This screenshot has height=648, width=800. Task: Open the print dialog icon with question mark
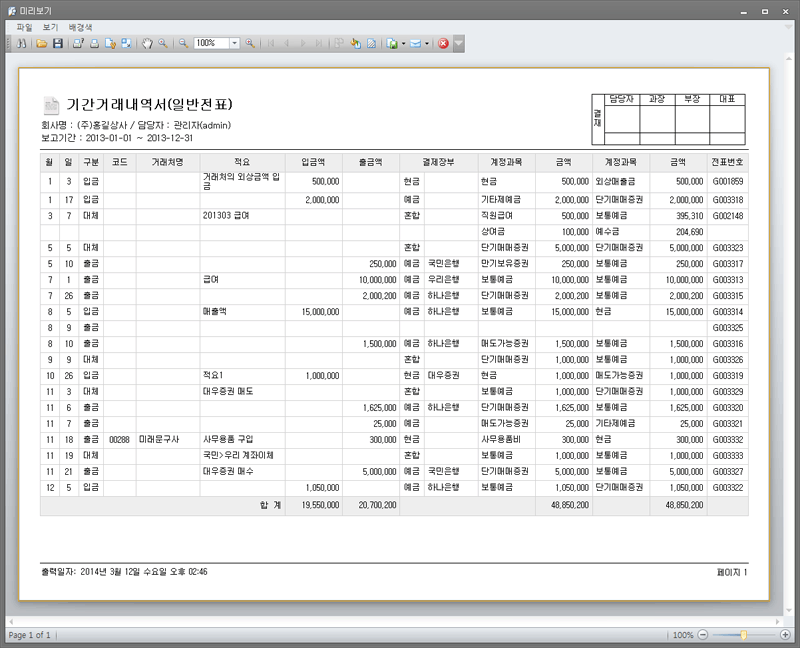78,43
